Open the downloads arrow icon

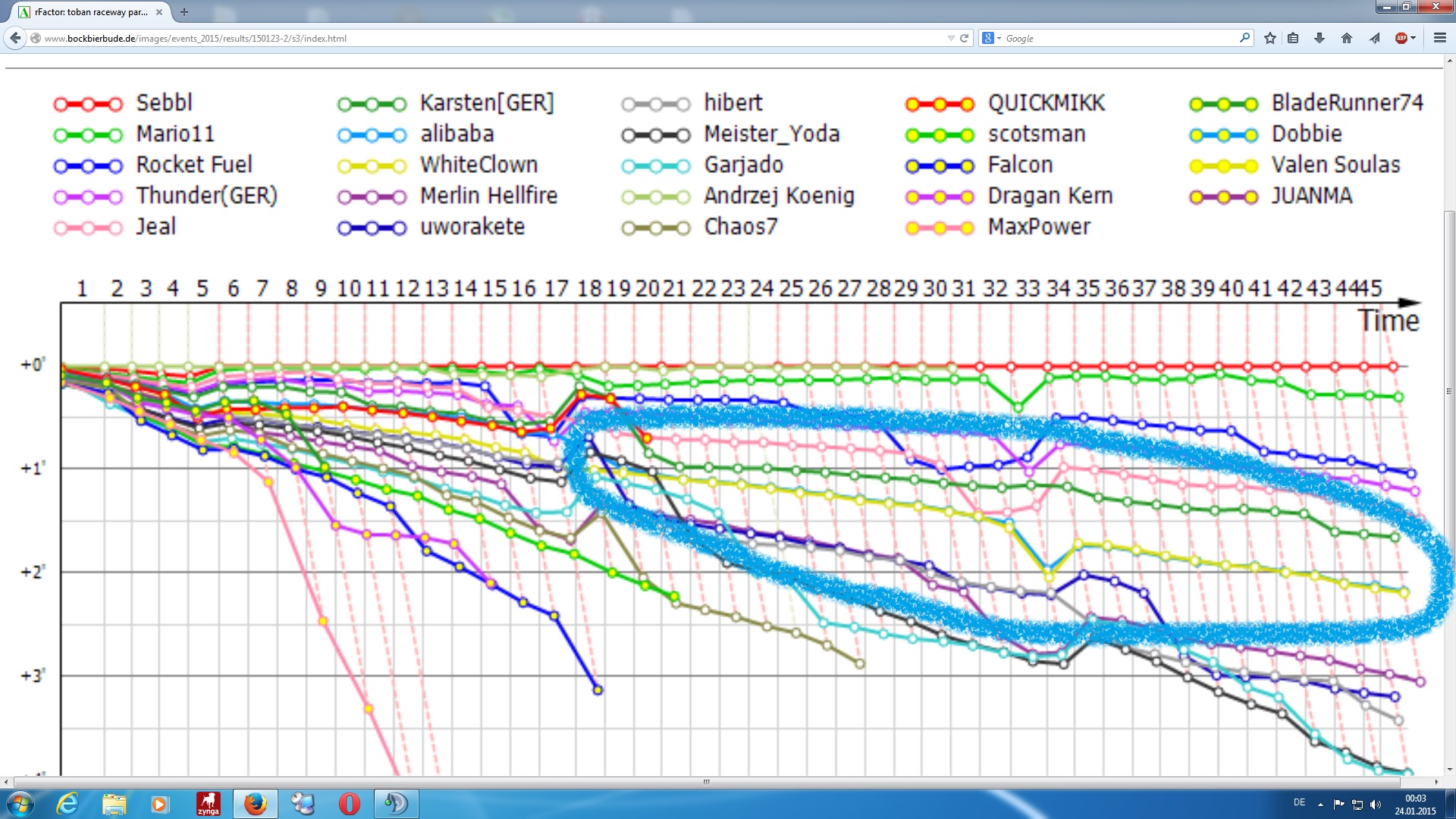point(1319,38)
